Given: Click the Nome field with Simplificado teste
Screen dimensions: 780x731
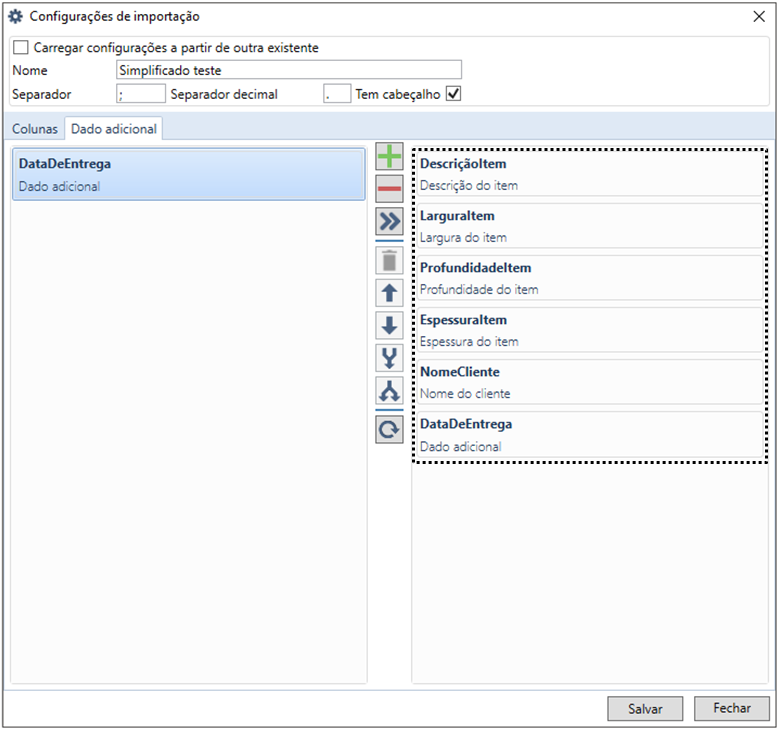Looking at the screenshot, I should click(x=289, y=70).
